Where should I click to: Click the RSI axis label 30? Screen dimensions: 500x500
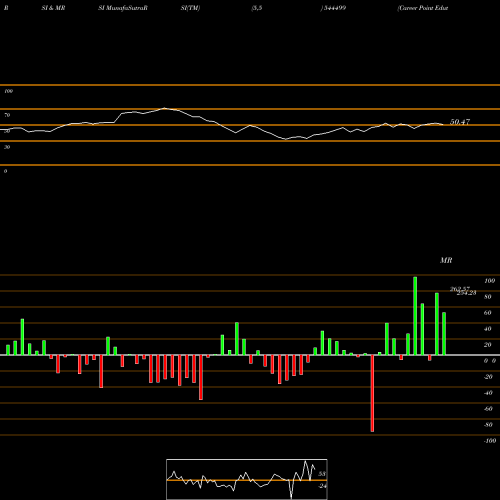pyautogui.click(x=7, y=147)
